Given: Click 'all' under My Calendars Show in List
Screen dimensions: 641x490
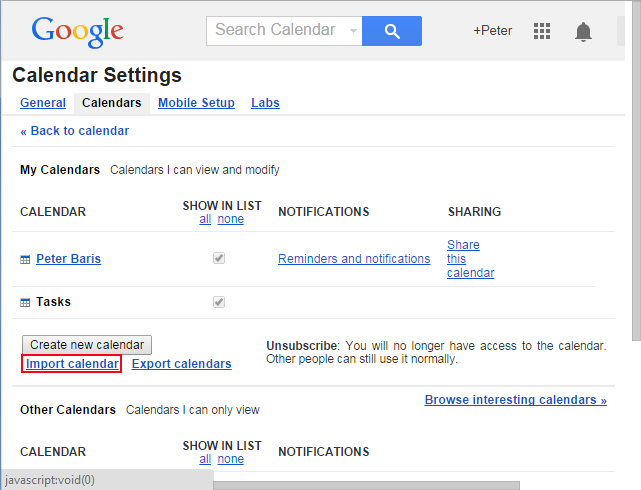Looking at the screenshot, I should [205, 219].
